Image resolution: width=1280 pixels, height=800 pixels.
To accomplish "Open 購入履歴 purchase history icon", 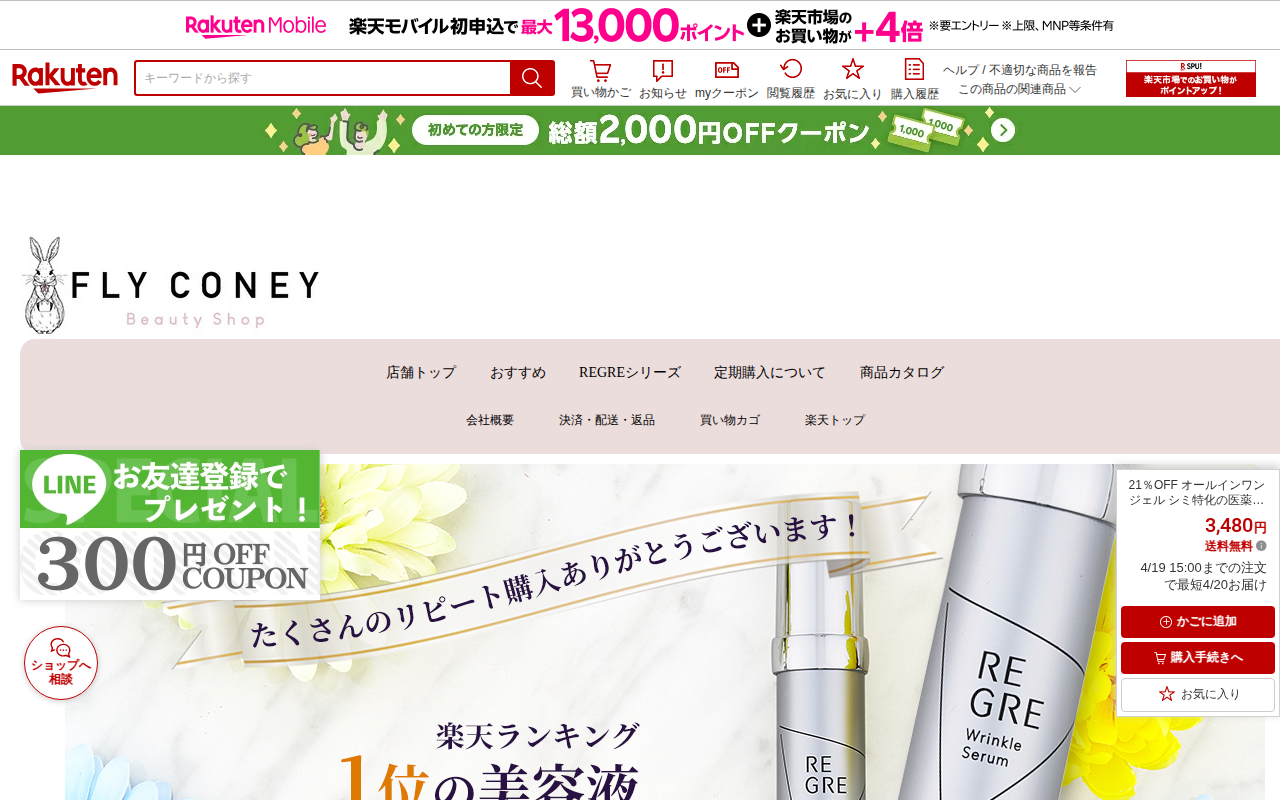I will tap(914, 78).
